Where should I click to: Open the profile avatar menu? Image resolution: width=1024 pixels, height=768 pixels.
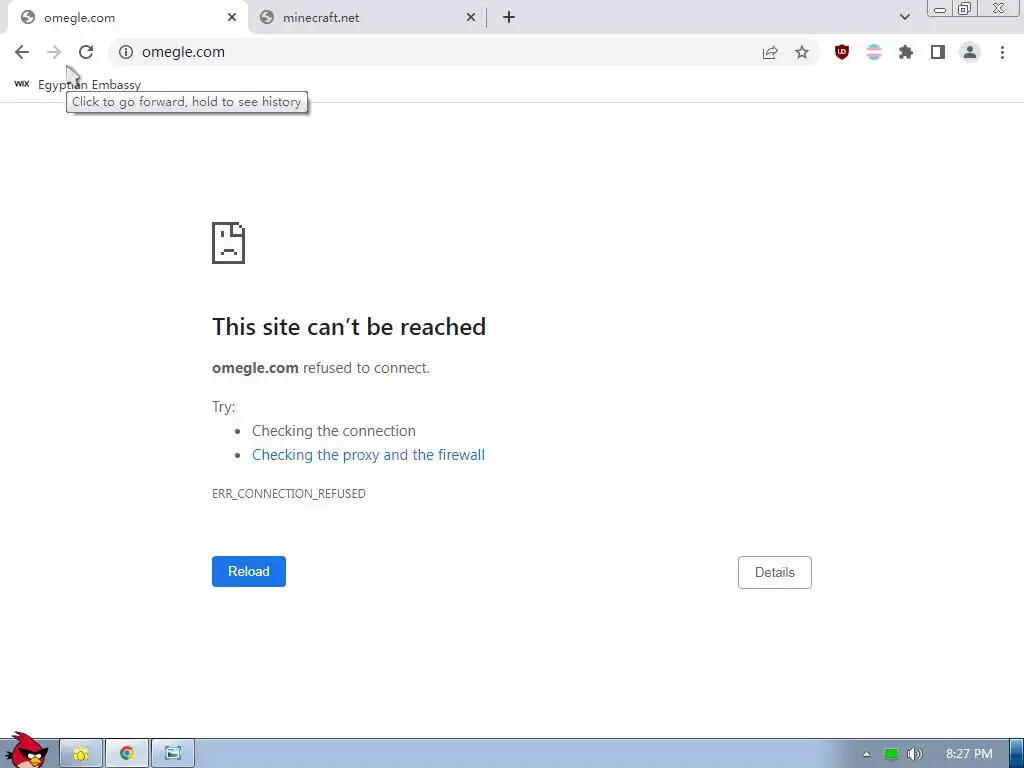(970, 52)
